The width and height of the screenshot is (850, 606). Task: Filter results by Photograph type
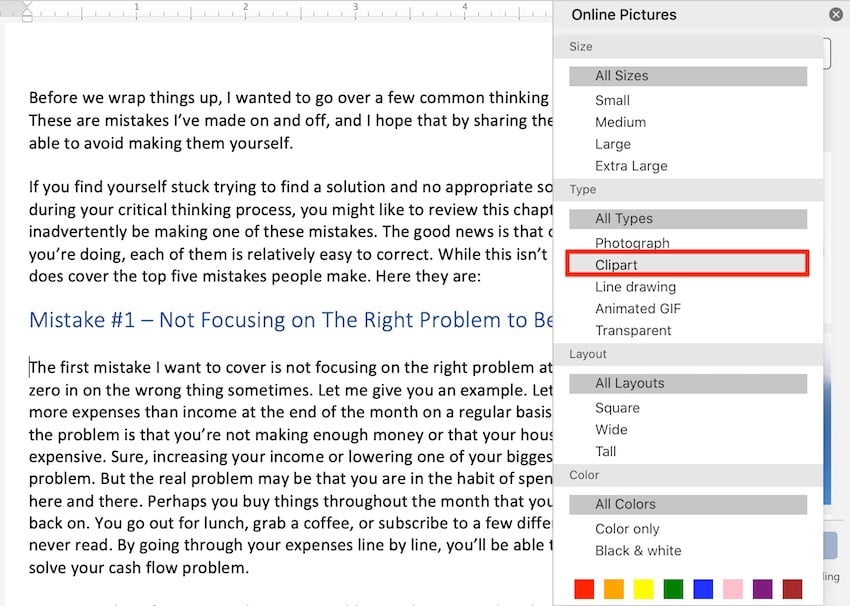click(632, 243)
